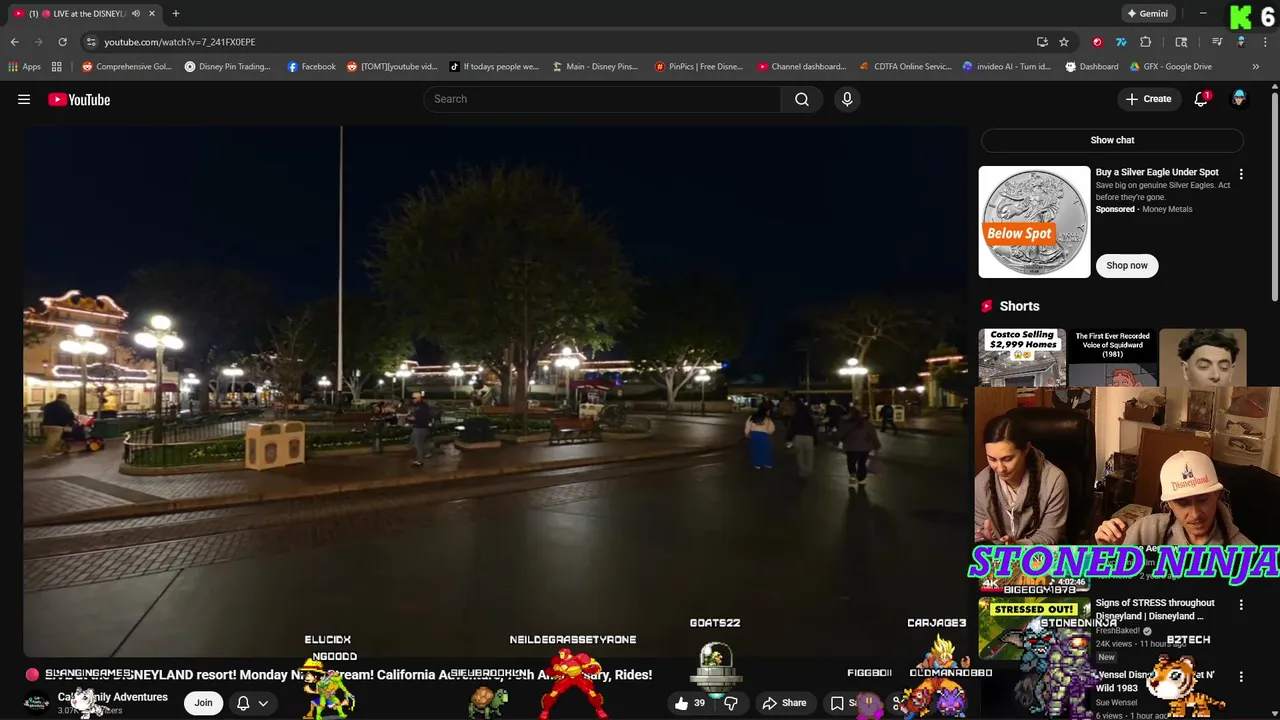Open the side panel search icon

[x=1181, y=42]
